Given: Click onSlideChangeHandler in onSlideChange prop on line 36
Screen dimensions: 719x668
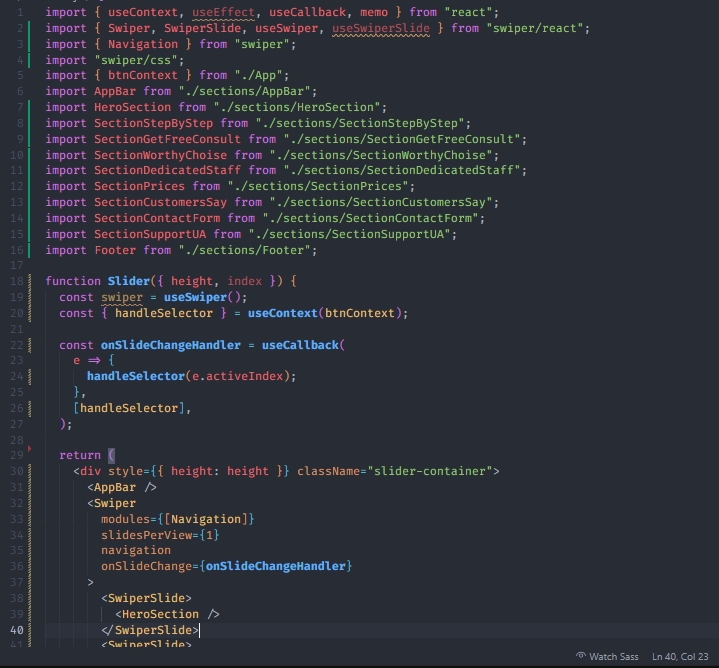Looking at the screenshot, I should tap(275, 566).
